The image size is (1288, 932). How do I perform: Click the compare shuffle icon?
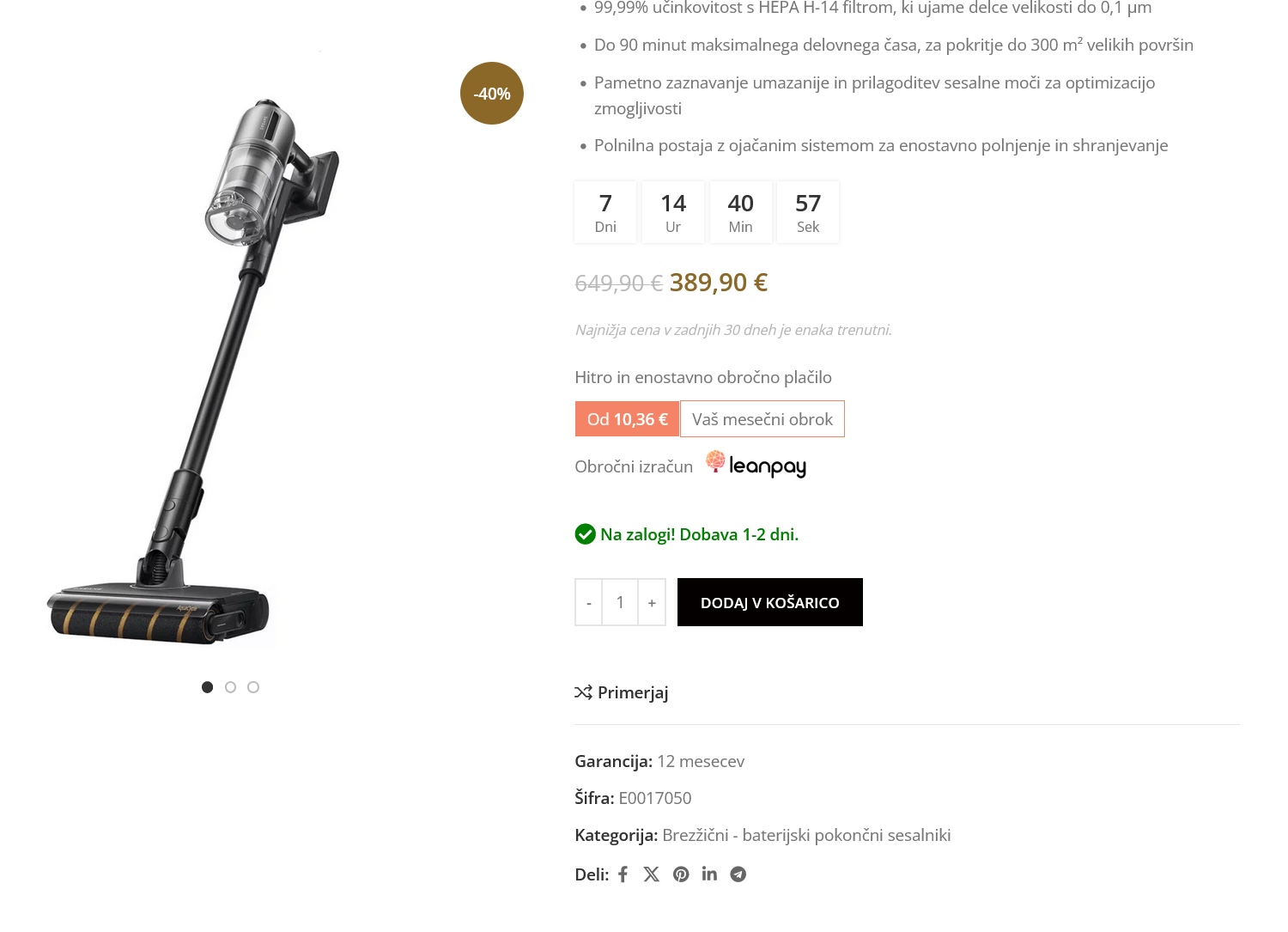pos(584,692)
